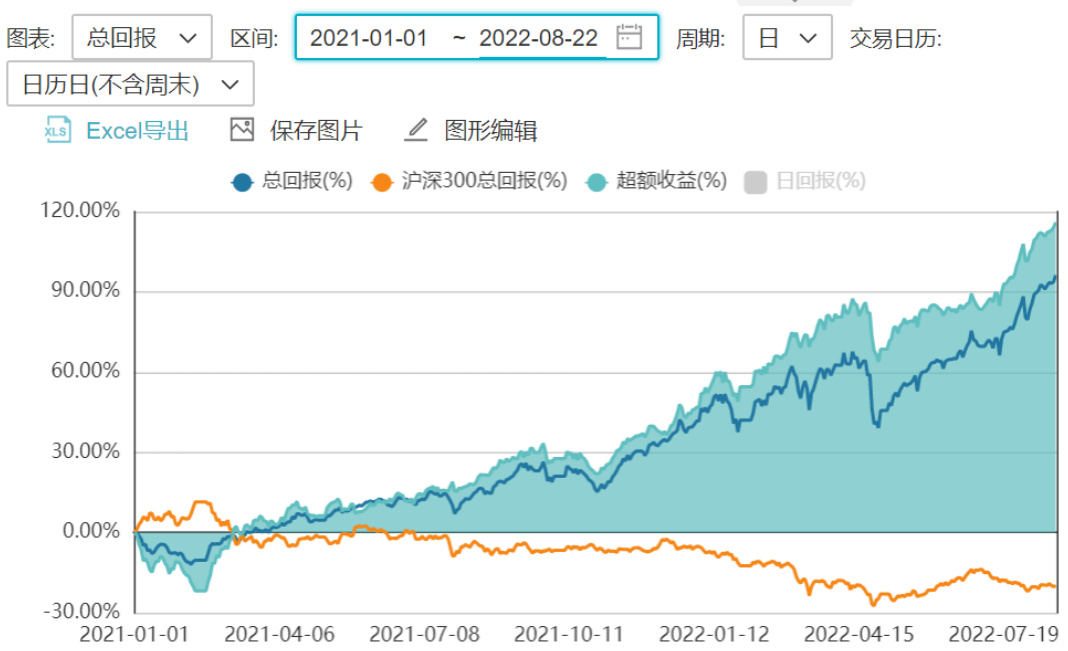Click the 2022-04-15 x-axis label
This screenshot has height=651, width=1068.
(858, 635)
